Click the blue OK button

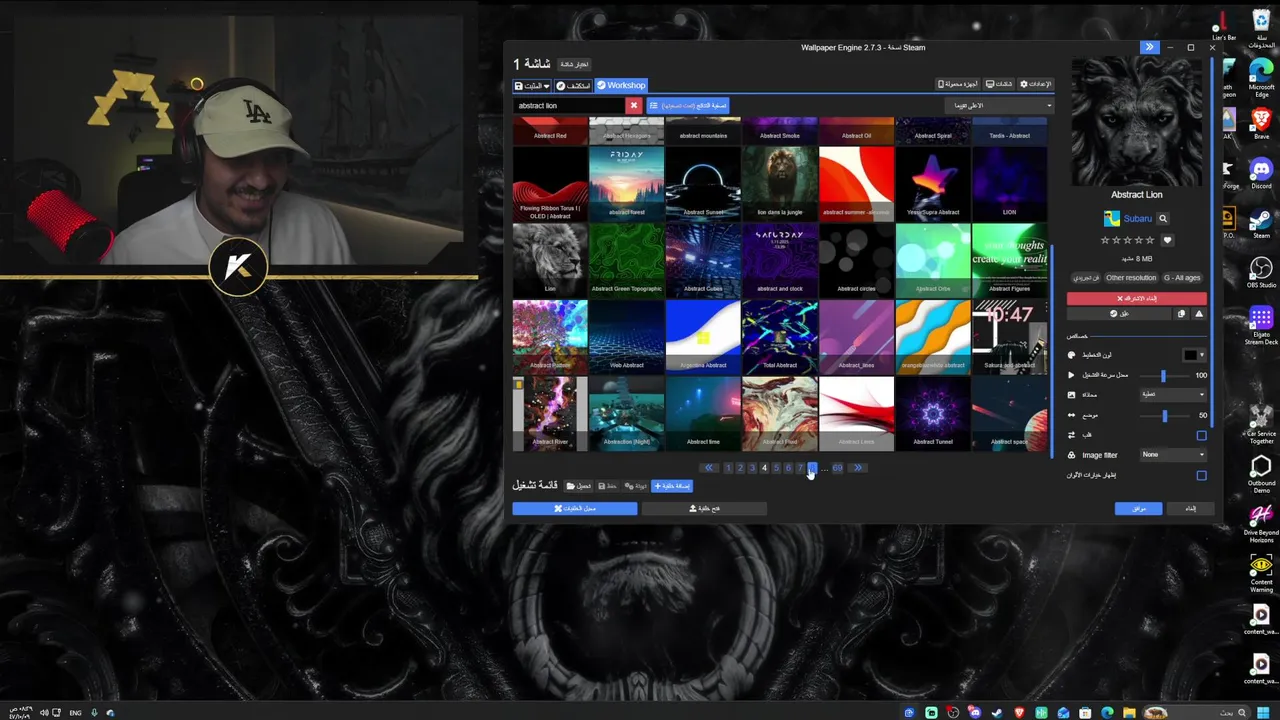(1139, 509)
